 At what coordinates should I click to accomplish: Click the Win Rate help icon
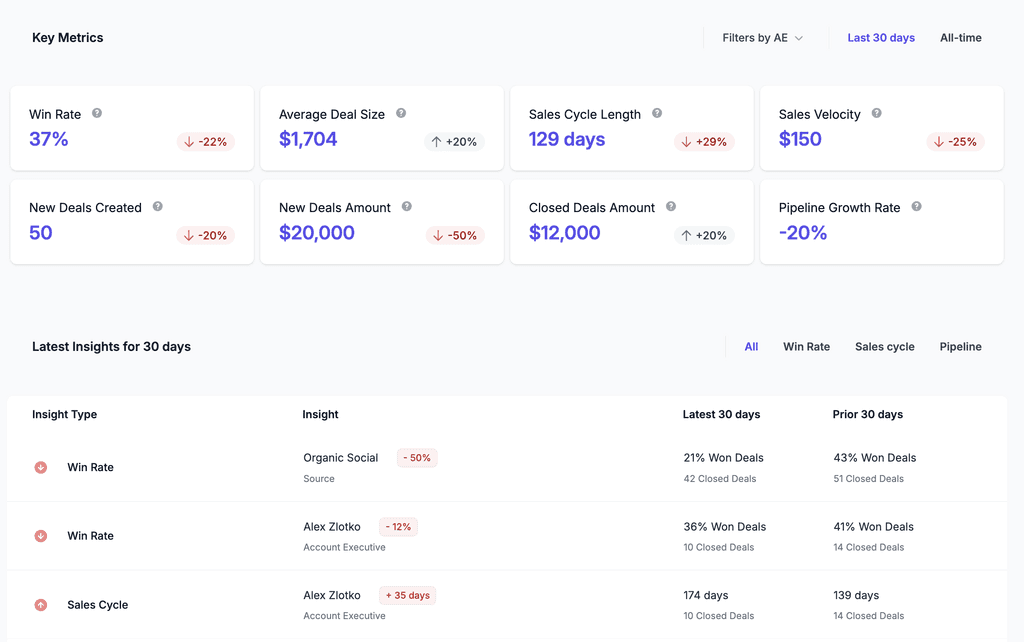pyautogui.click(x=97, y=114)
